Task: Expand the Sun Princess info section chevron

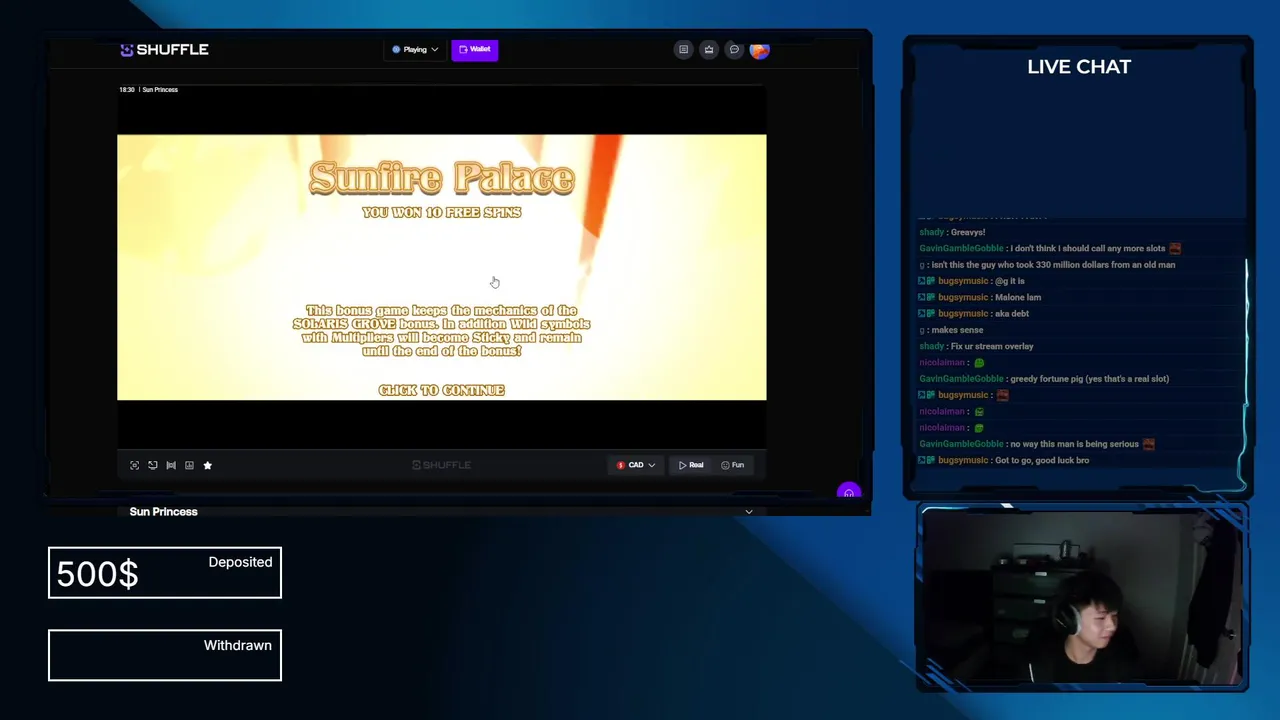Action: point(748,512)
